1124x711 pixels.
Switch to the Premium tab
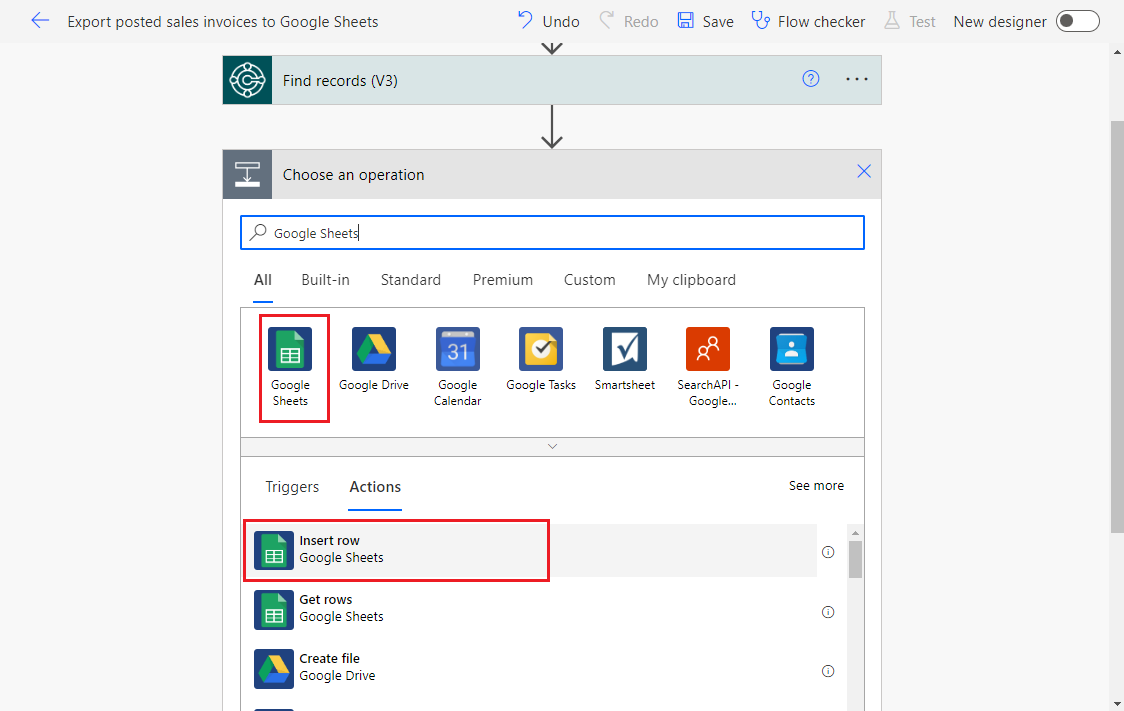502,280
